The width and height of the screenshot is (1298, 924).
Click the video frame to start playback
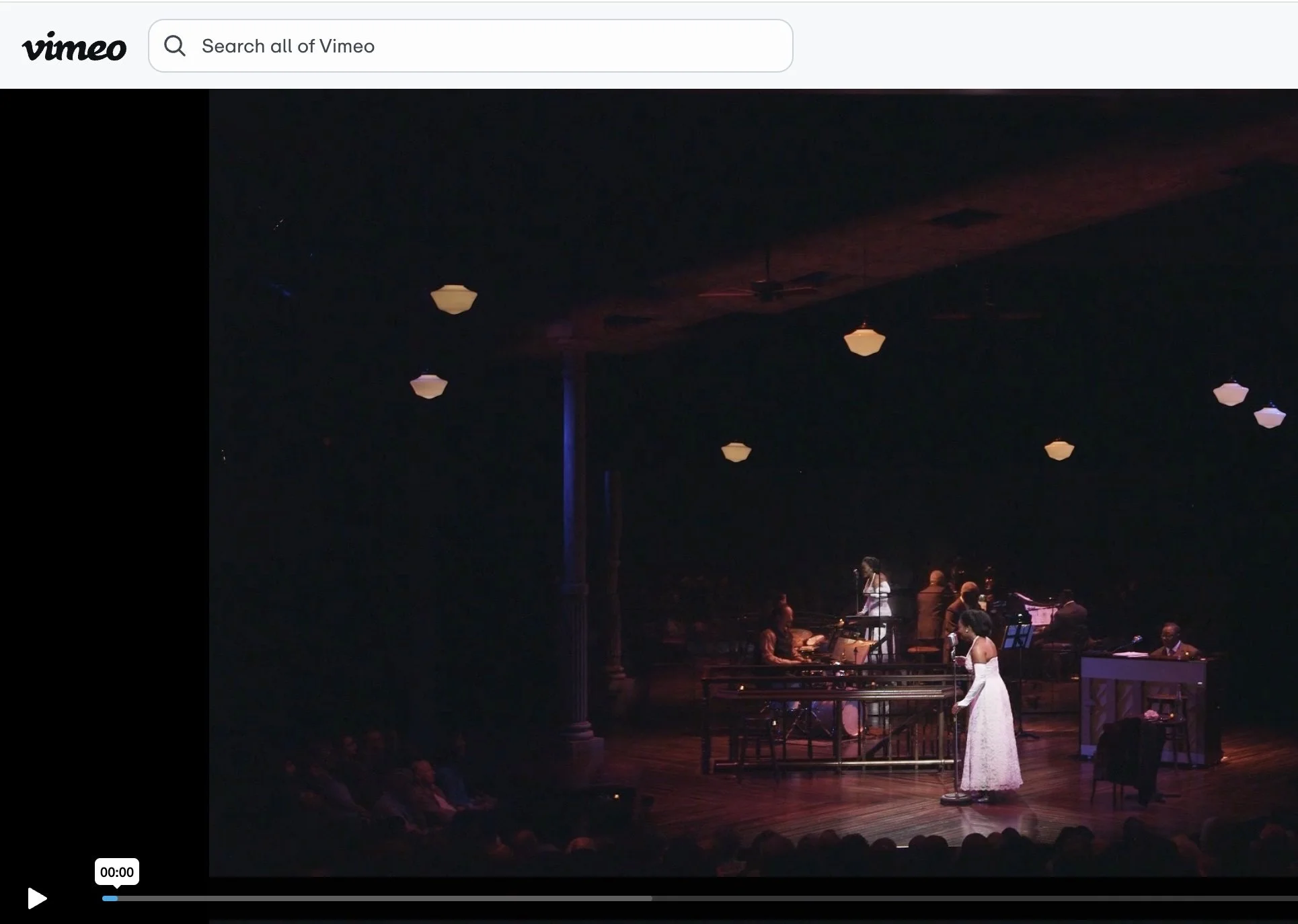click(753, 483)
